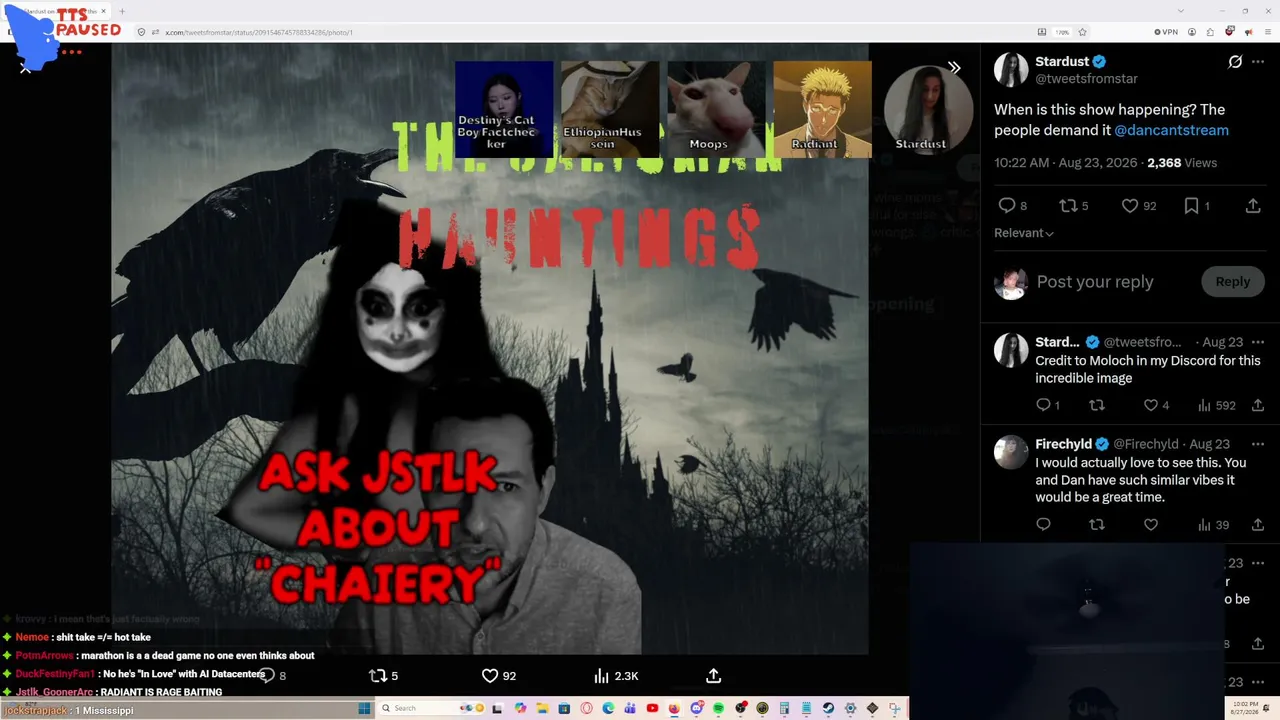Open more options on Firechyld's comment
1280x720 pixels.
pyautogui.click(x=1258, y=444)
